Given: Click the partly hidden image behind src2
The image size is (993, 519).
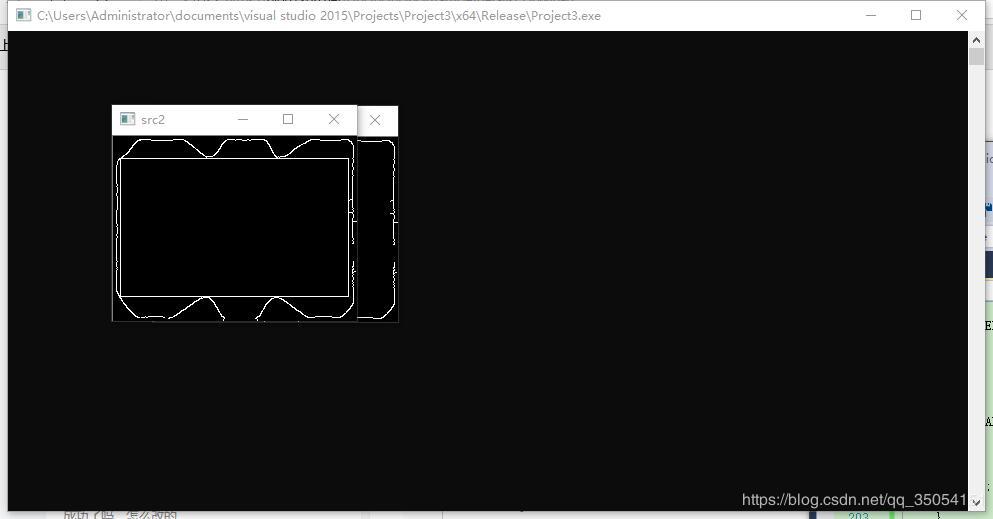Looking at the screenshot, I should click(377, 228).
